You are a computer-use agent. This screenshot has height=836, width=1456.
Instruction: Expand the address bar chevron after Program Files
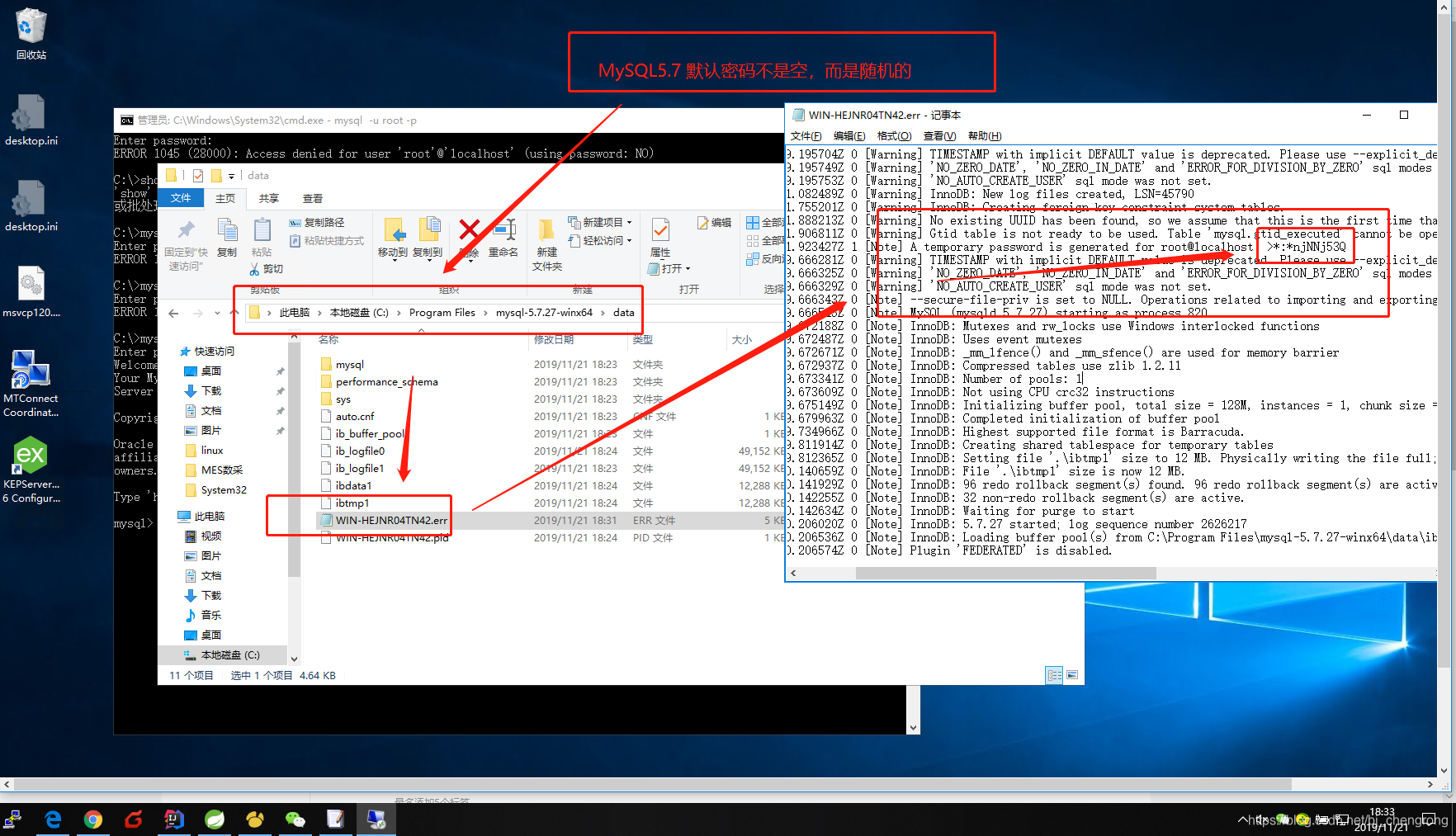(485, 313)
